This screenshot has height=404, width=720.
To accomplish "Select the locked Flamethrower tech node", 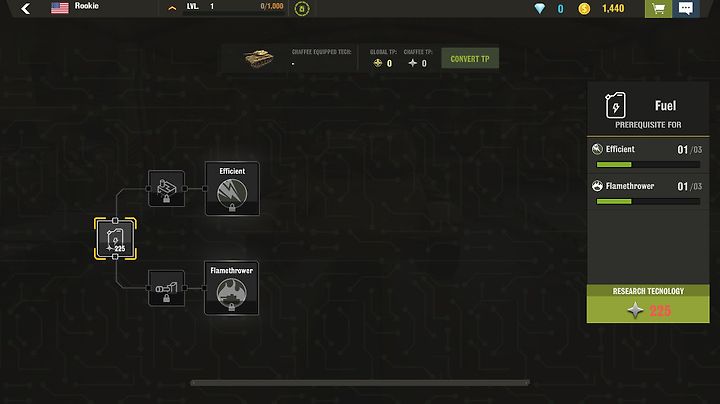I will pos(231,288).
